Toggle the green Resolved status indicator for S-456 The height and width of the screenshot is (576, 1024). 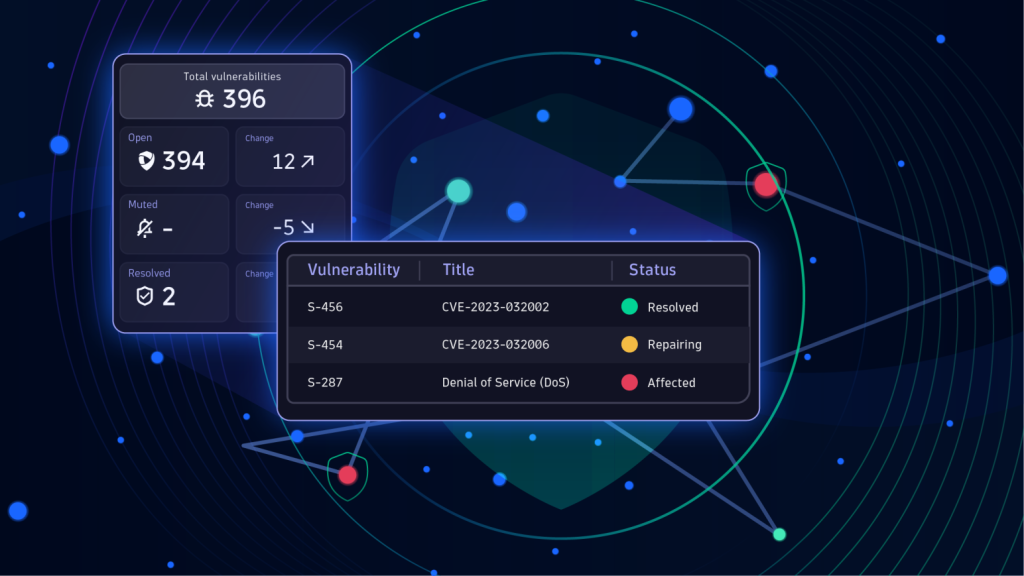point(628,307)
